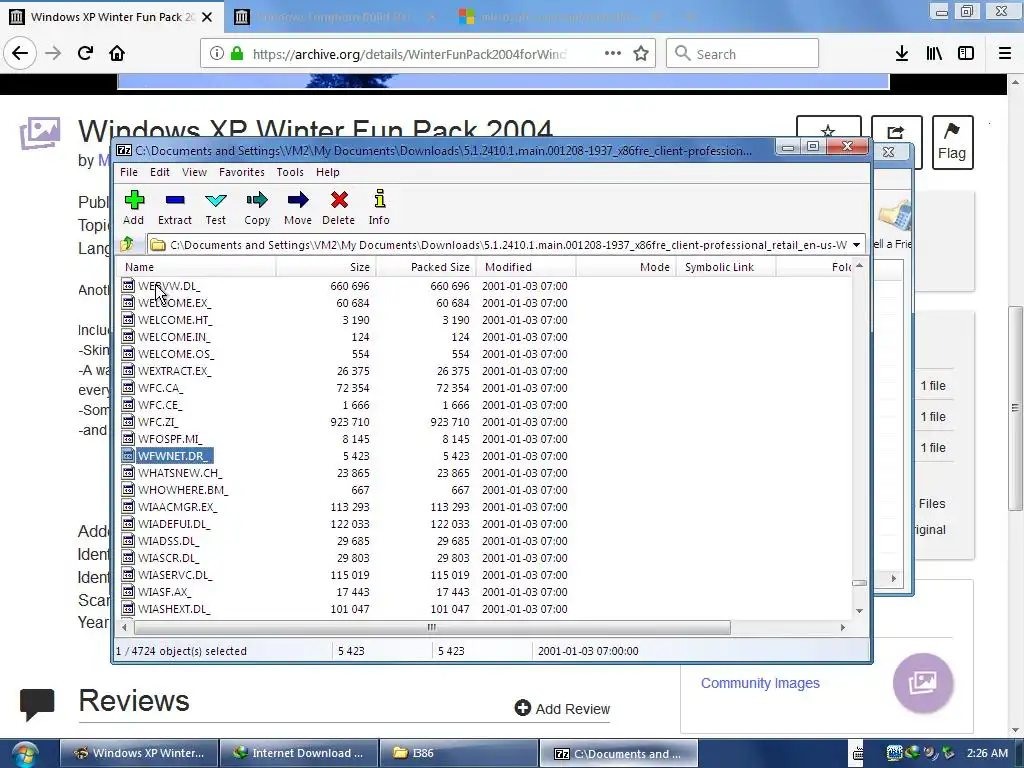1024x768 pixels.
Task: Click the horizontal scrollbar right arrow in 7-Zip
Action: point(842,628)
